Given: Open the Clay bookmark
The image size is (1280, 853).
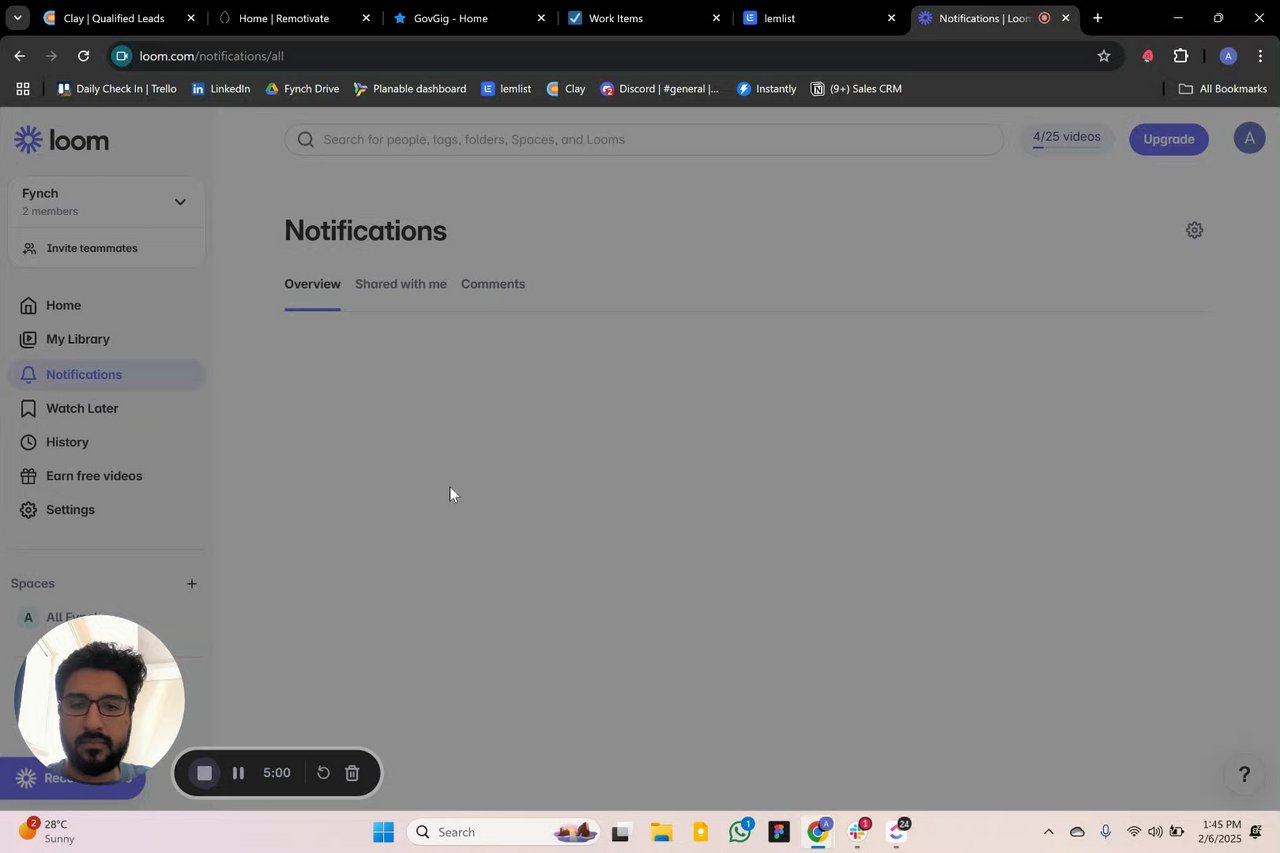Looking at the screenshot, I should click(x=566, y=89).
